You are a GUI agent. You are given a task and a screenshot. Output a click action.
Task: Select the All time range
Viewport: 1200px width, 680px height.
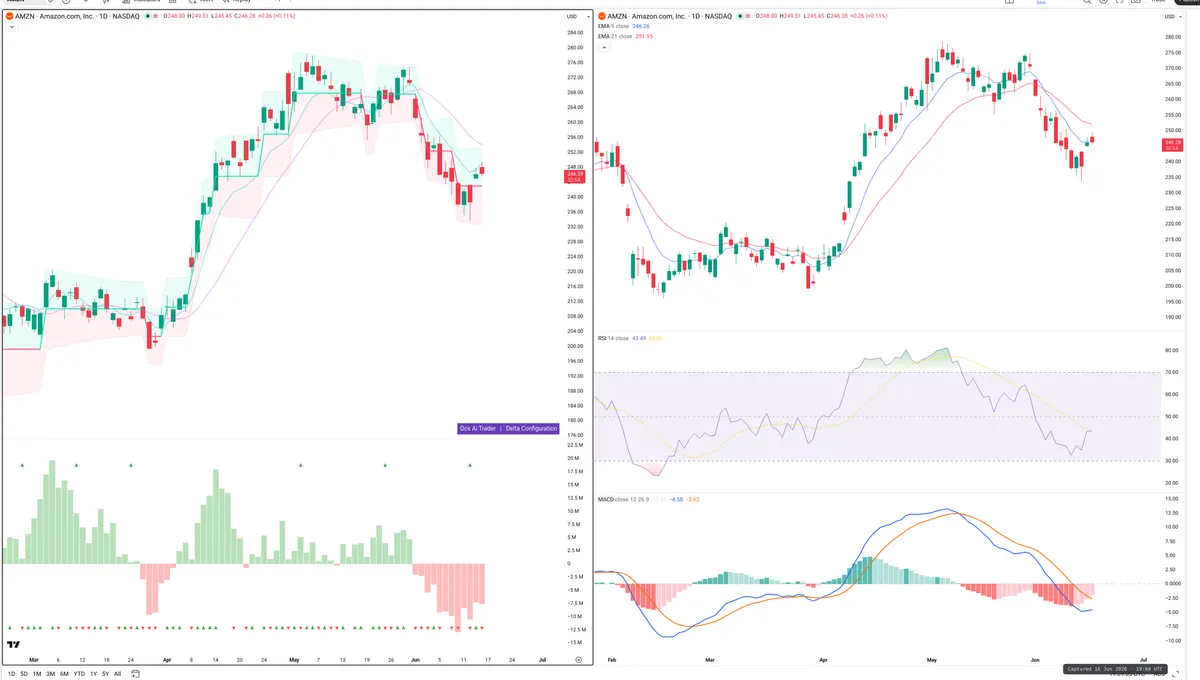pos(117,674)
